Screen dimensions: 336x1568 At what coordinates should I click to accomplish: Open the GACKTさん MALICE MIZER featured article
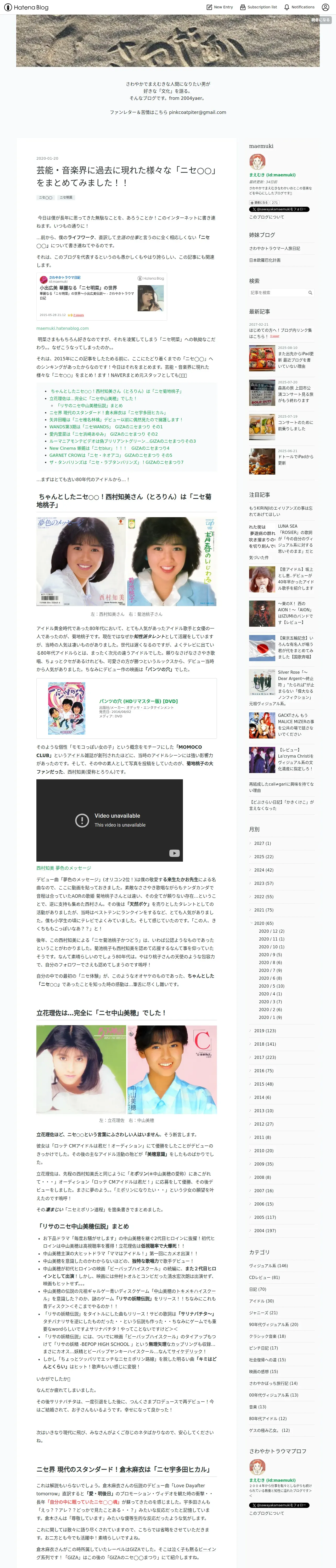296,724
